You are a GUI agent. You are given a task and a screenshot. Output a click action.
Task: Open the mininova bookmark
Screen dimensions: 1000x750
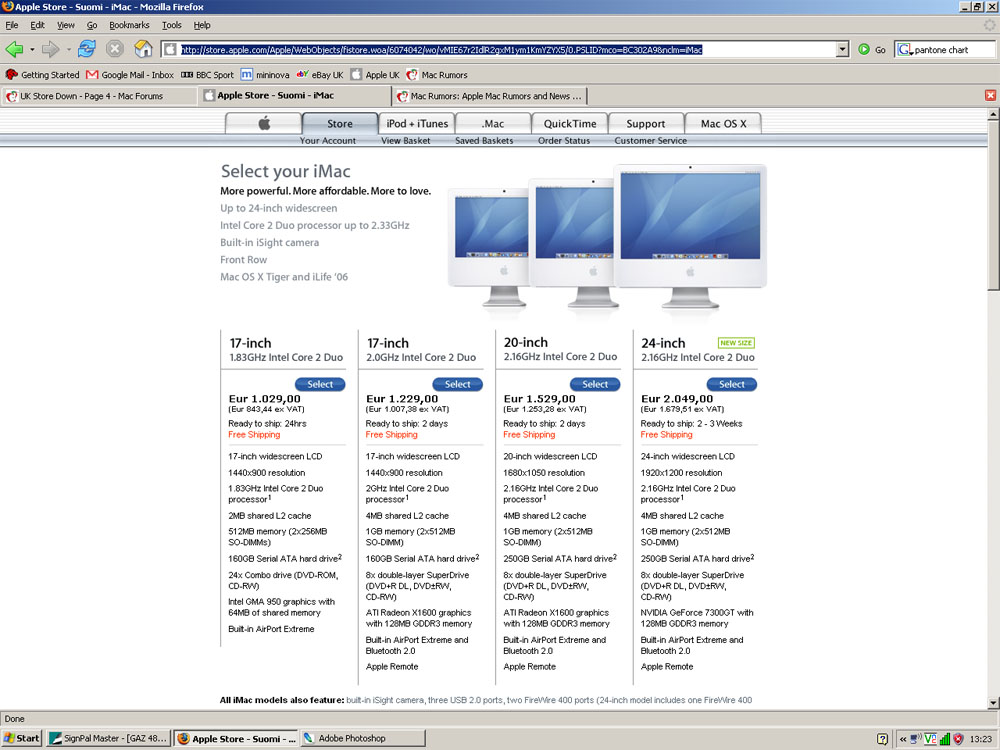(265, 75)
